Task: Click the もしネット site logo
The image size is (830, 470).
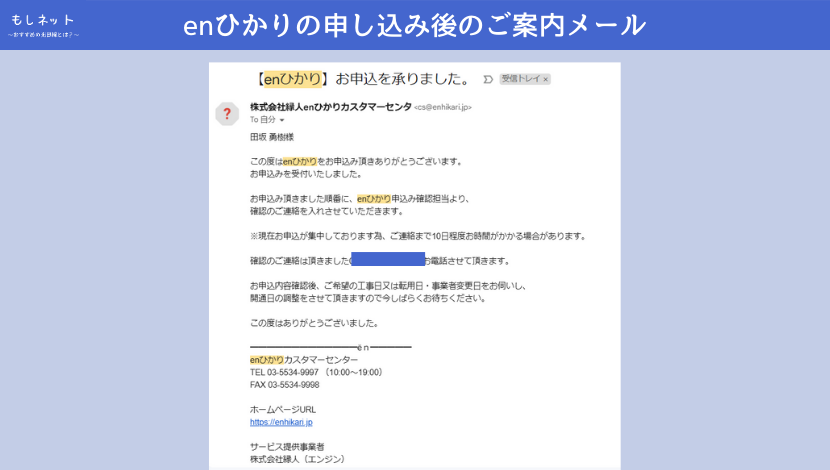Action: (43, 25)
